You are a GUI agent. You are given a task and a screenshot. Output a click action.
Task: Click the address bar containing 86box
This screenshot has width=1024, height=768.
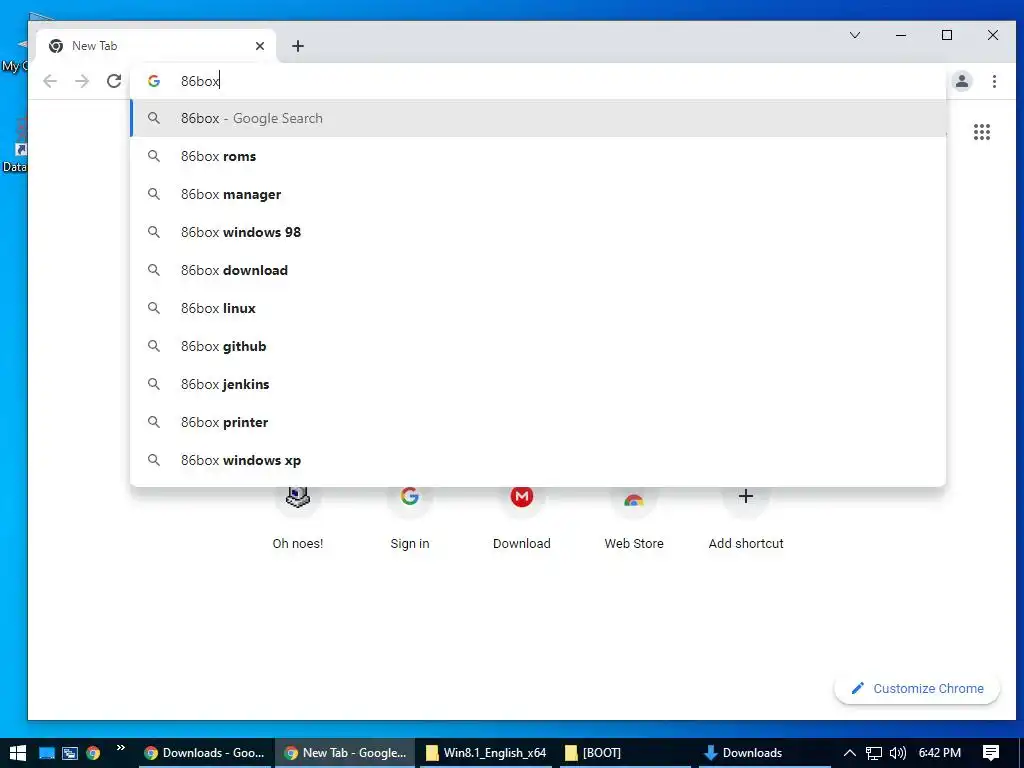click(538, 81)
